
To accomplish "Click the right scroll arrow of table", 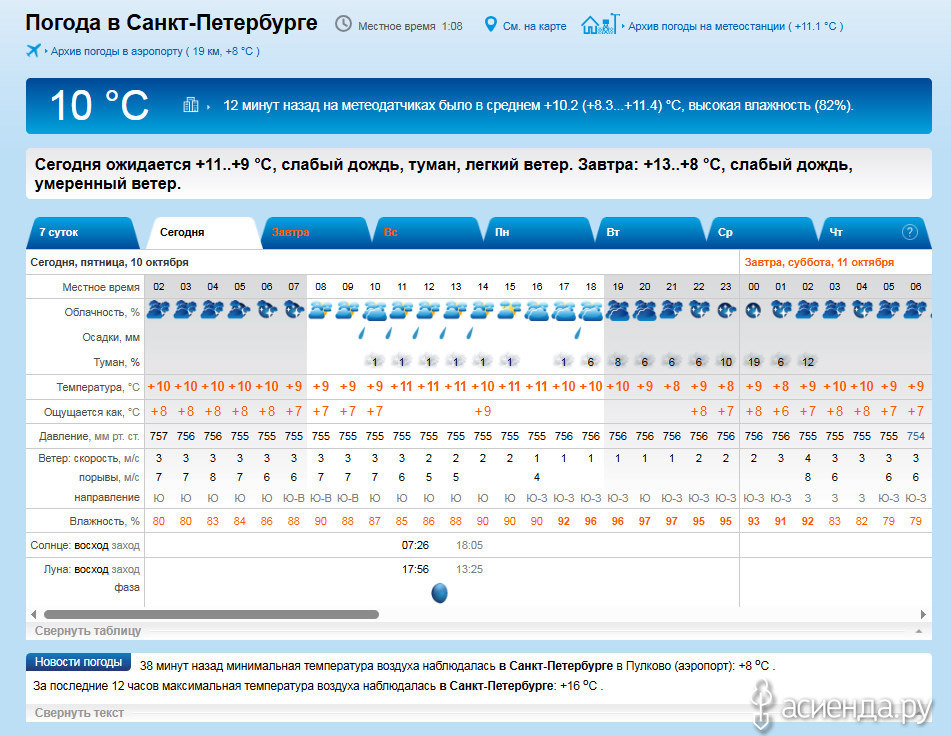I will [x=923, y=614].
